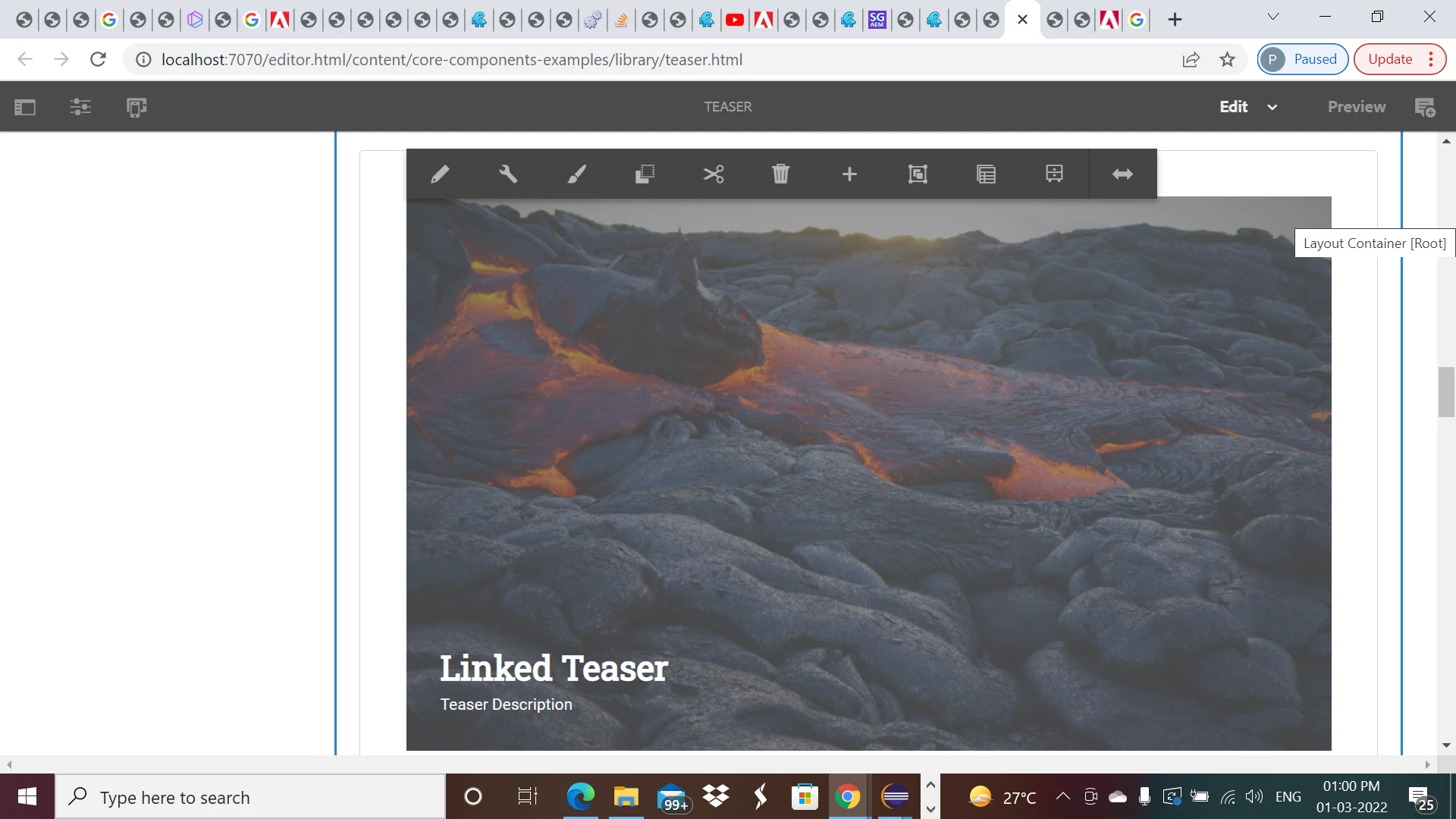Open the Page Information sliders icon
The image size is (1456, 819).
point(80,107)
